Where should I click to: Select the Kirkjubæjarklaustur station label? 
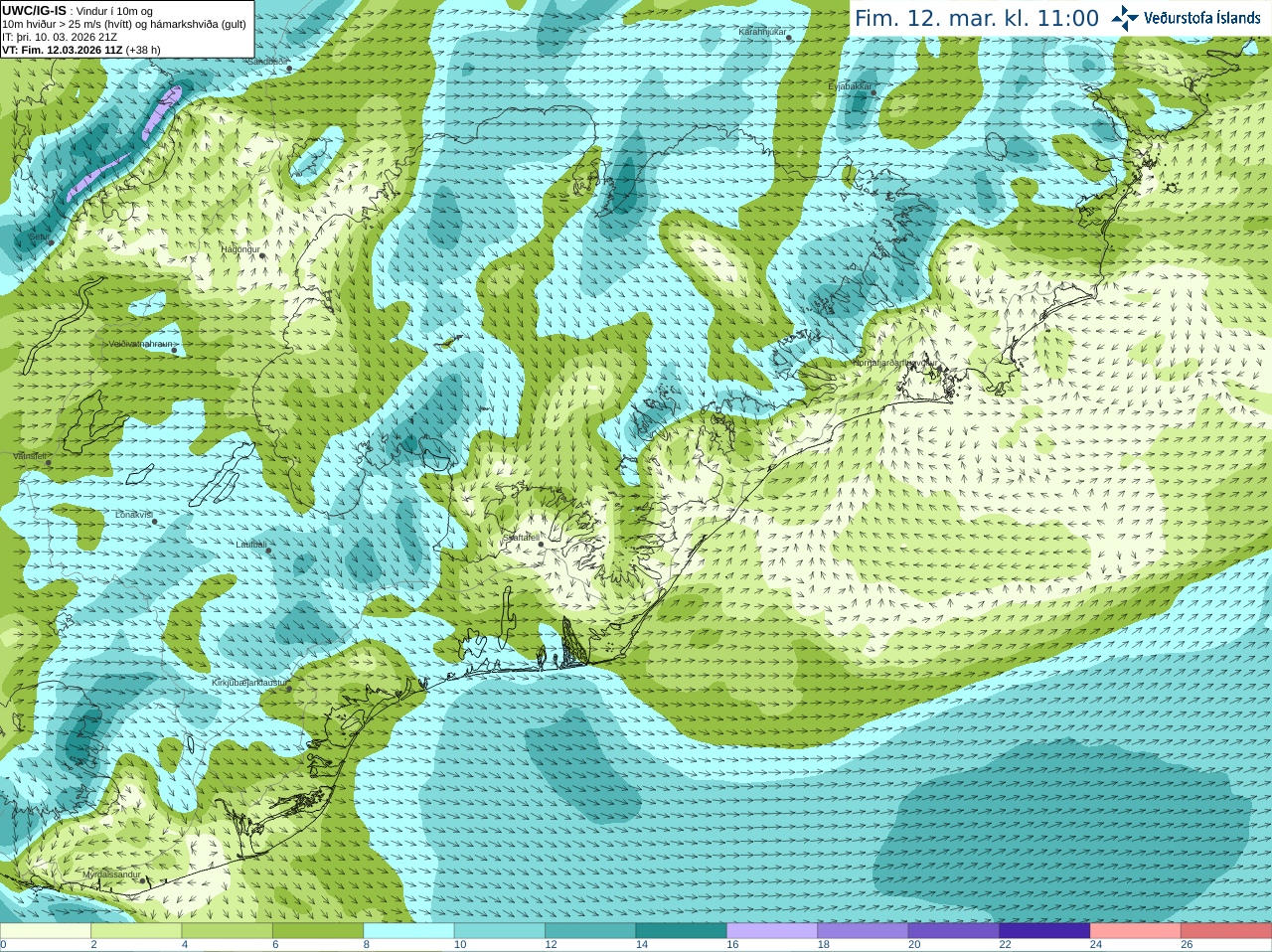pos(249,683)
